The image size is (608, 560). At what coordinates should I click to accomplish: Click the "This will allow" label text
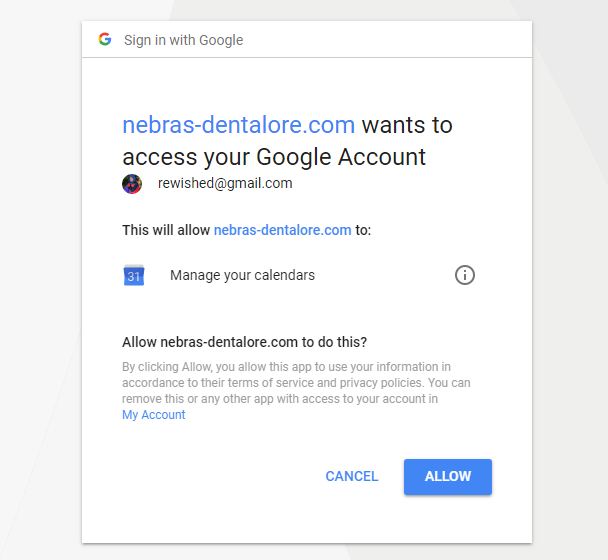point(166,230)
